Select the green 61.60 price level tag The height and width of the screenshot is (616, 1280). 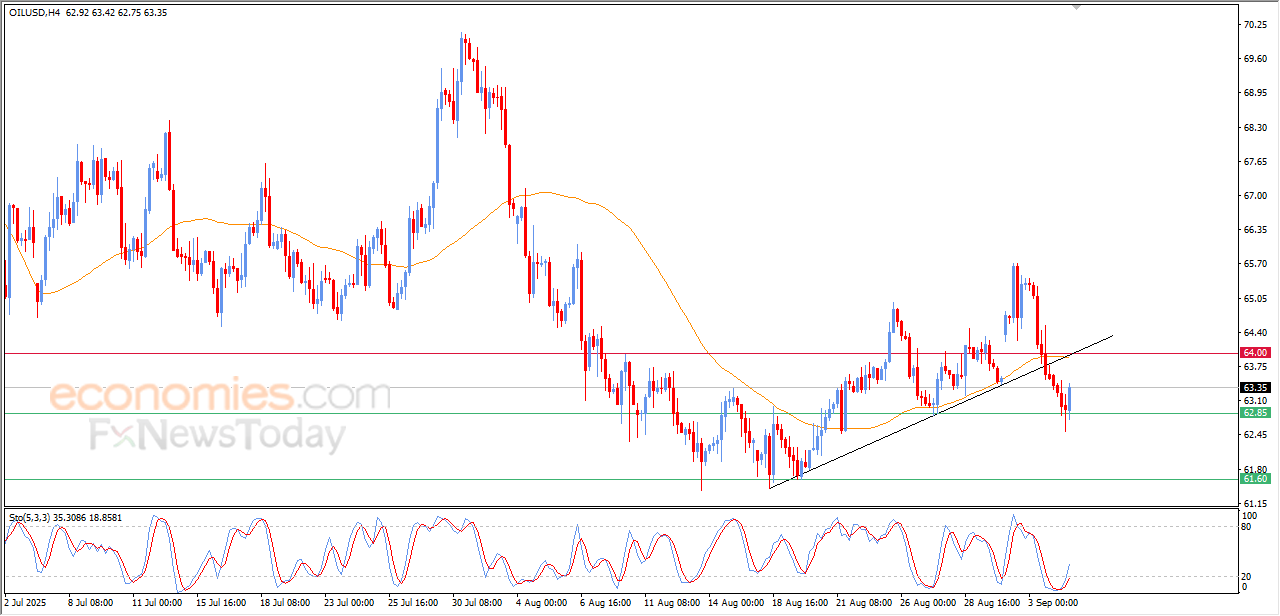pyautogui.click(x=1255, y=479)
